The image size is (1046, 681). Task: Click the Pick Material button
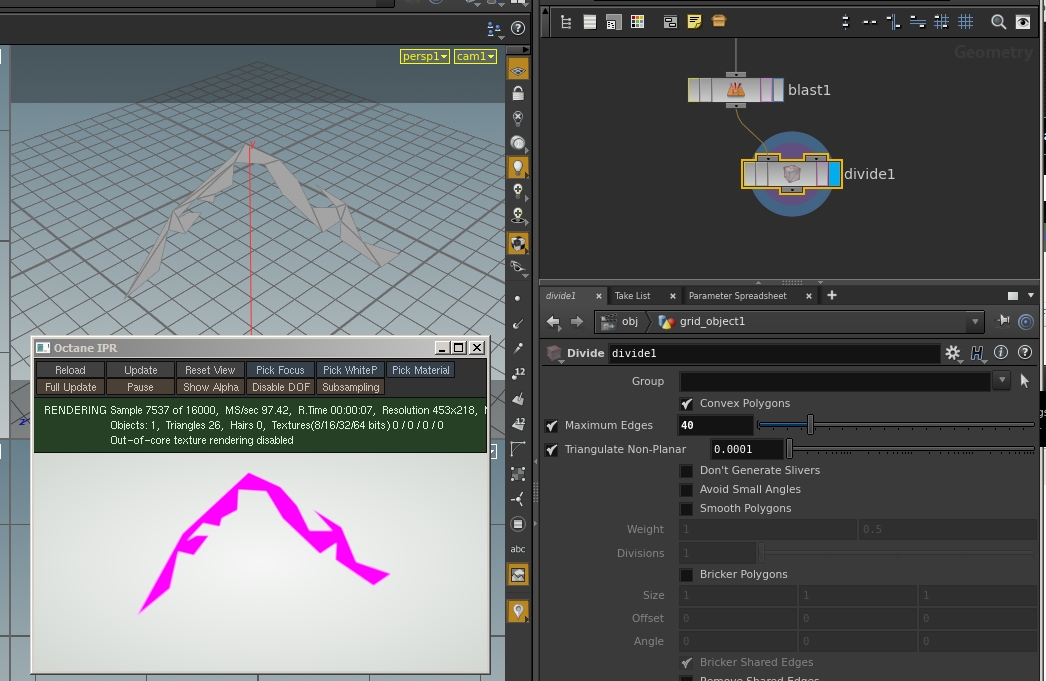420,370
